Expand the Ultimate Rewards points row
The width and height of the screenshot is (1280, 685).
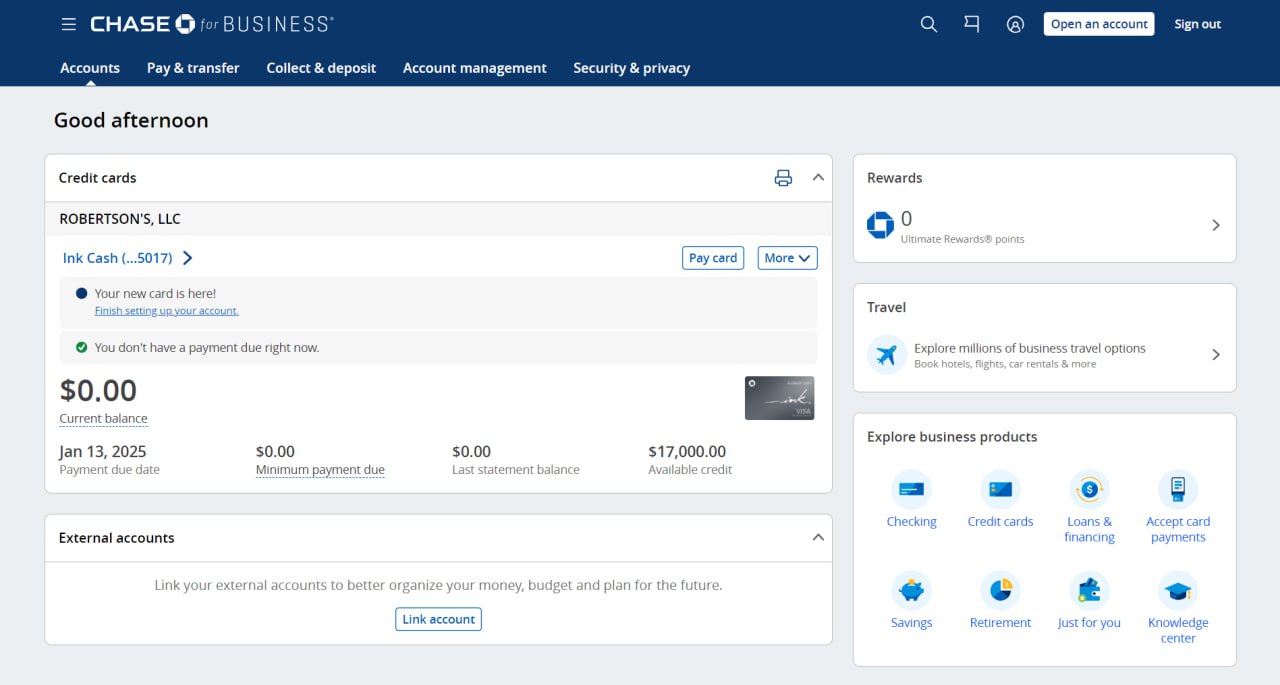coord(1215,225)
